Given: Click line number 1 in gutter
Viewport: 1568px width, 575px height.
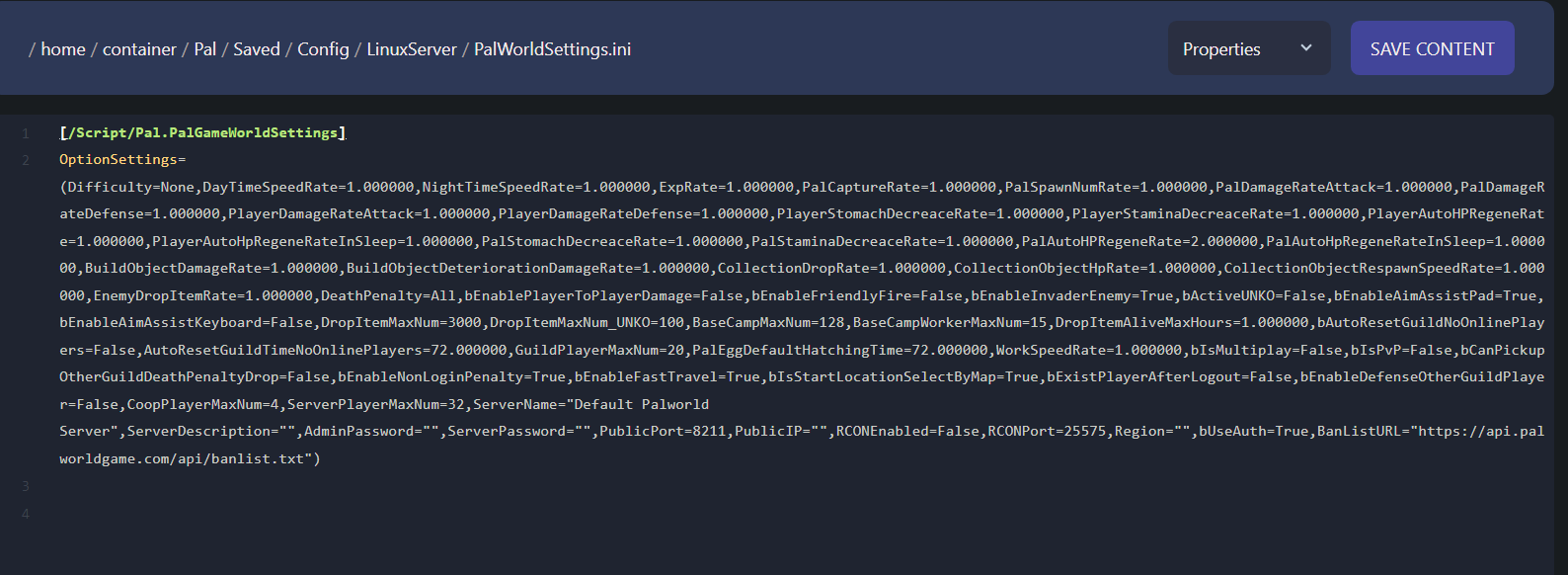Looking at the screenshot, I should (26, 132).
